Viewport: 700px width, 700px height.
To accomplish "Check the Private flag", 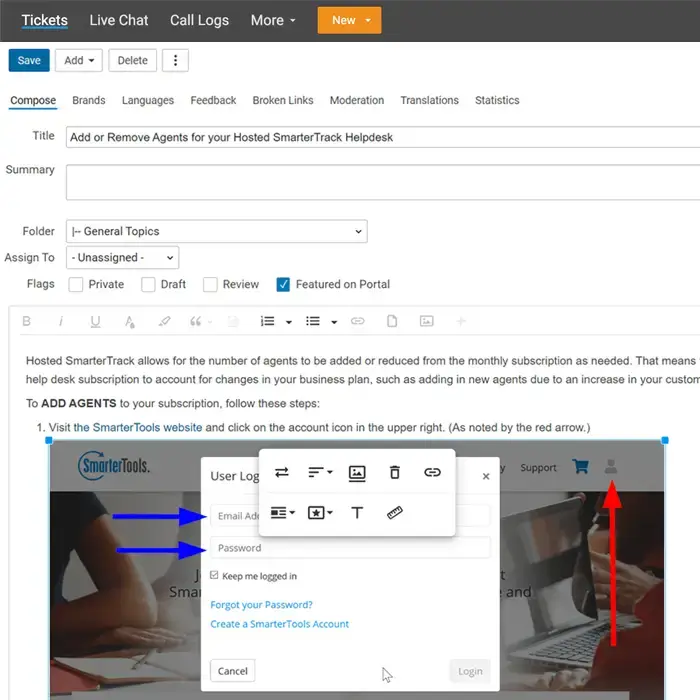I will click(x=76, y=284).
